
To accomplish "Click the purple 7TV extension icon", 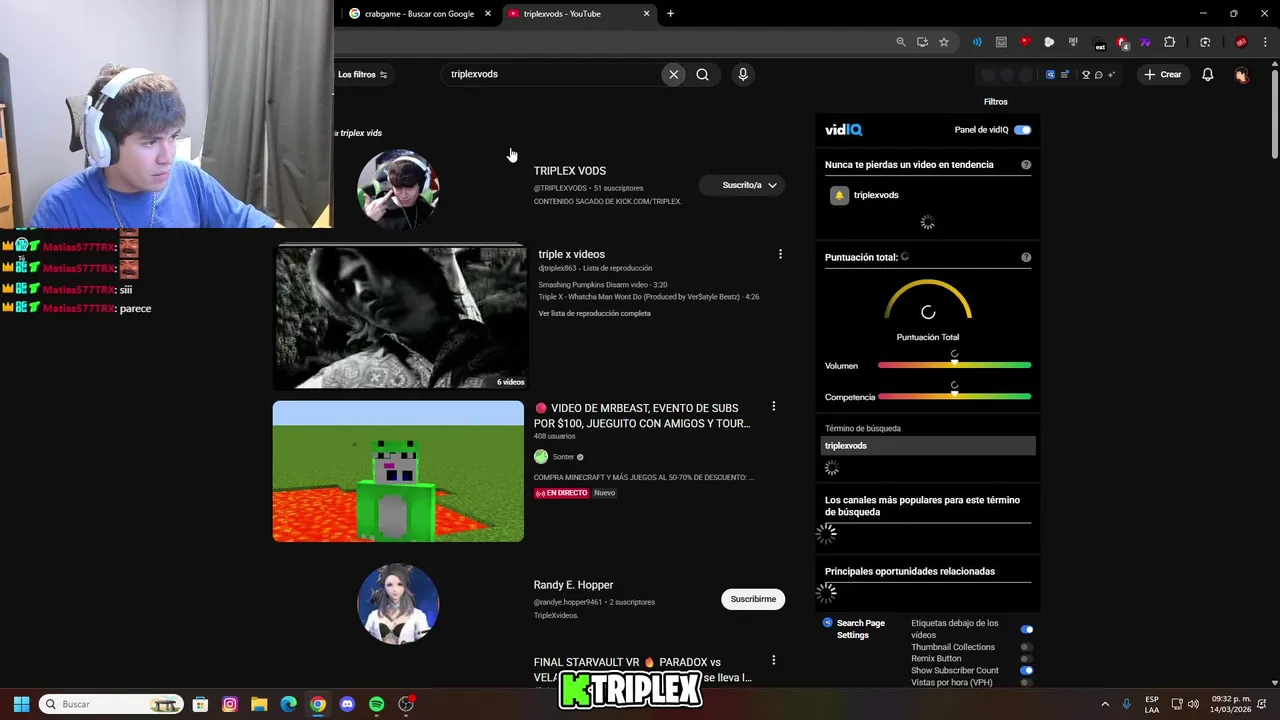I will click(x=1145, y=42).
